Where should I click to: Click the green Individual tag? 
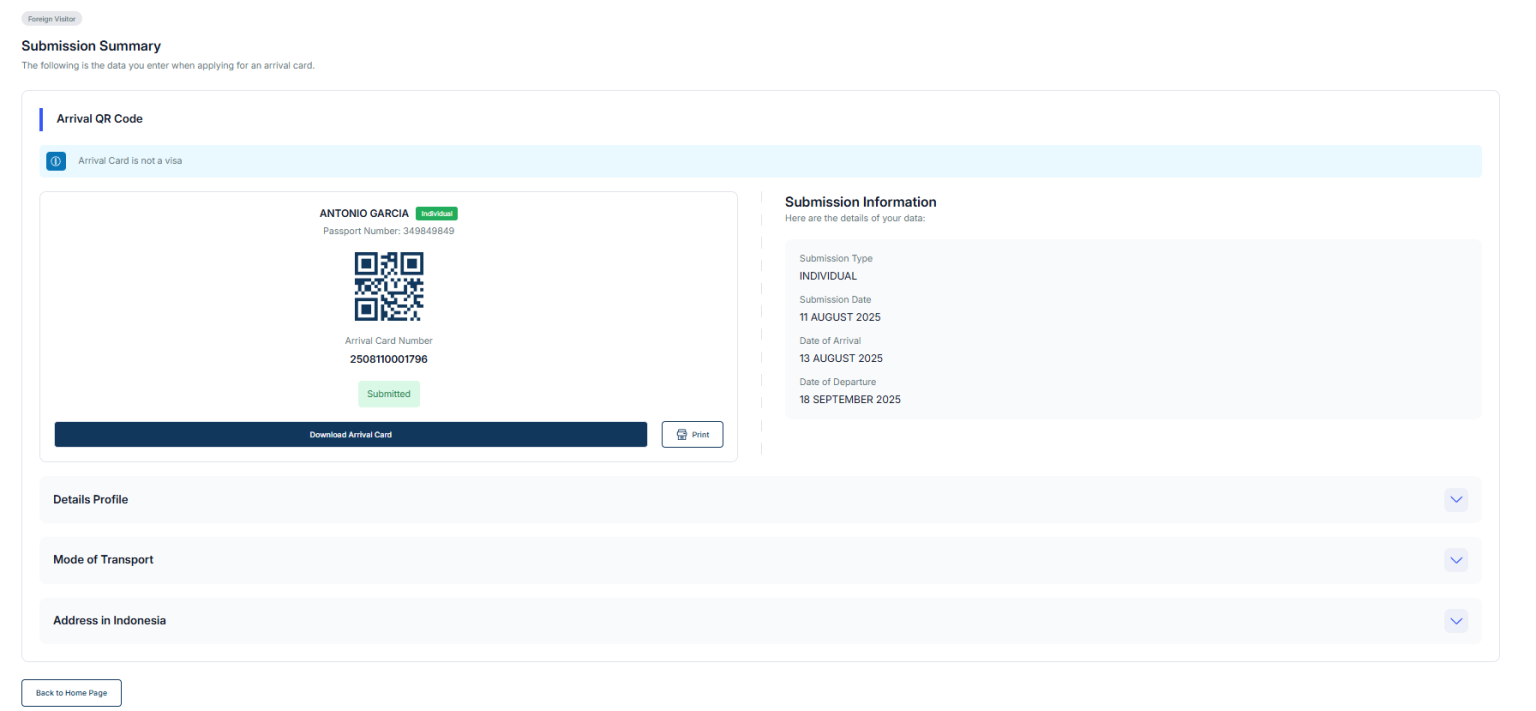[437, 214]
